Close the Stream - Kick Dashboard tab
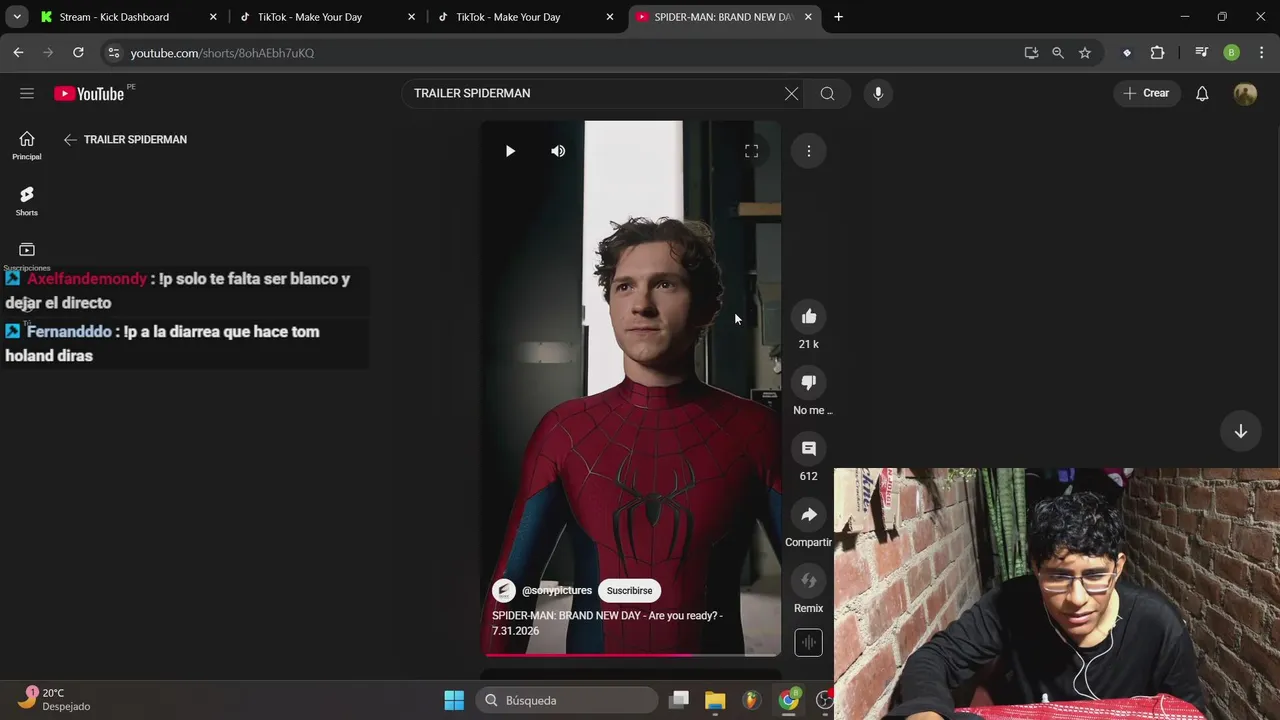This screenshot has height=720, width=1280. click(x=213, y=17)
